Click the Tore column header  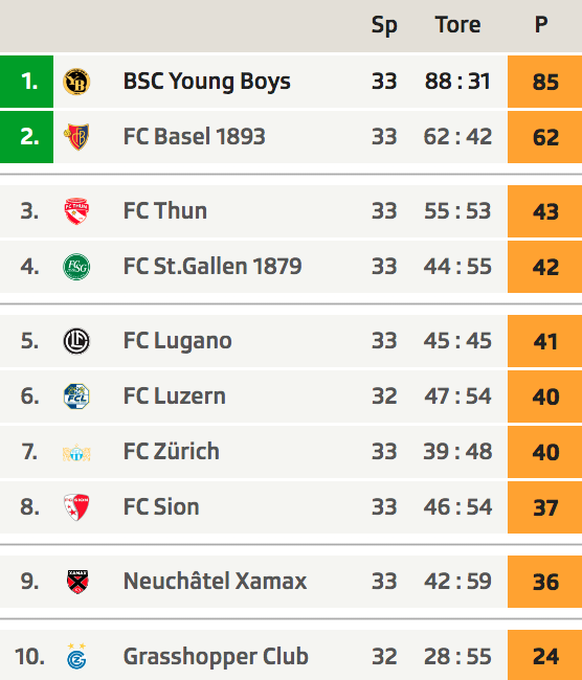coord(458,25)
